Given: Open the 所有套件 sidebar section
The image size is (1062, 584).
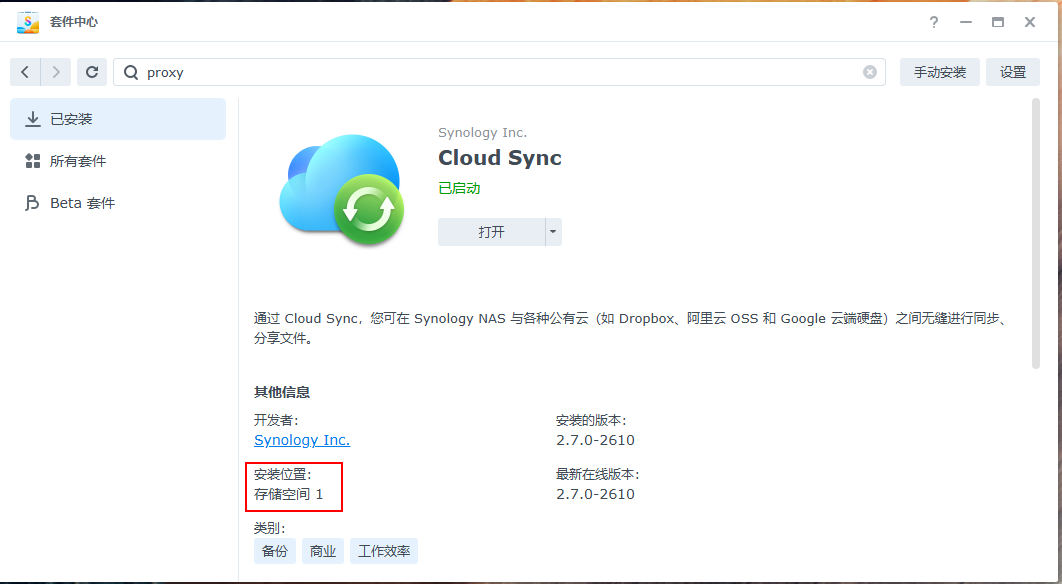Looking at the screenshot, I should [118, 161].
